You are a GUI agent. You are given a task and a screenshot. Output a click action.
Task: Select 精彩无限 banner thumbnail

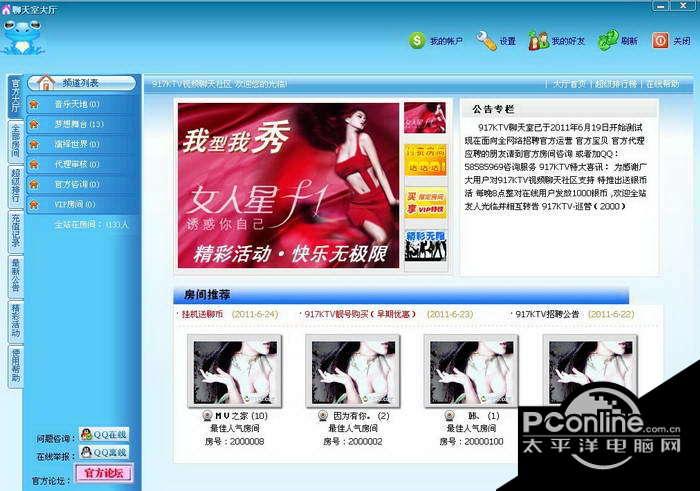click(x=425, y=246)
